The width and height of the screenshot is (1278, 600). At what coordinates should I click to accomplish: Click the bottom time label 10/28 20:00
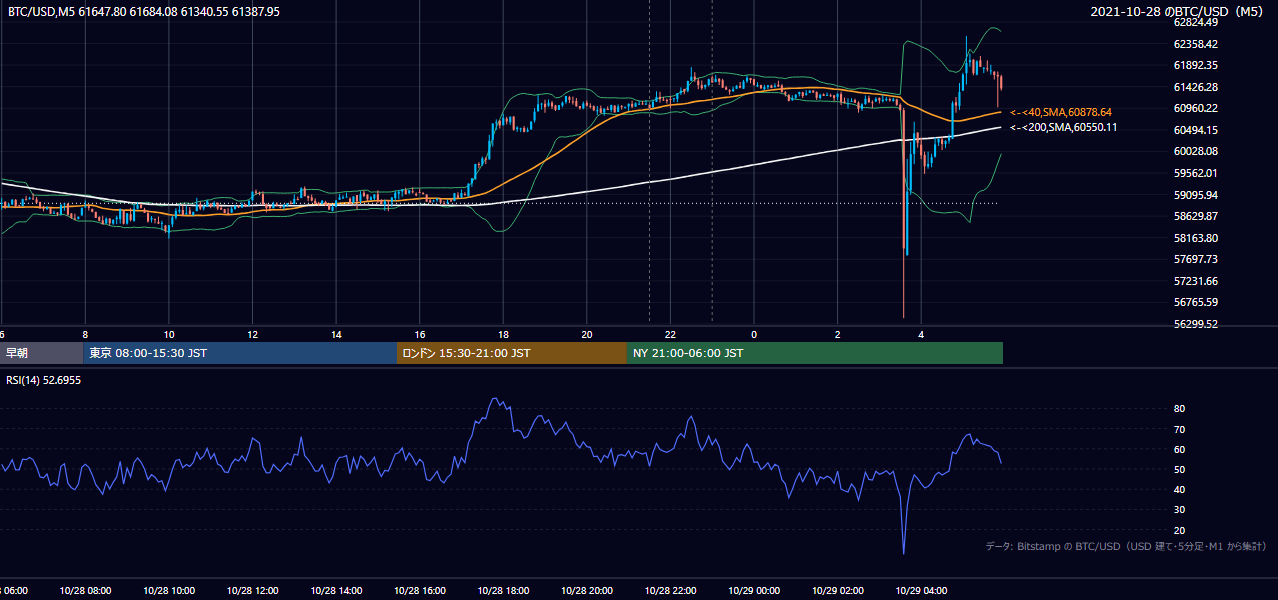pos(586,591)
